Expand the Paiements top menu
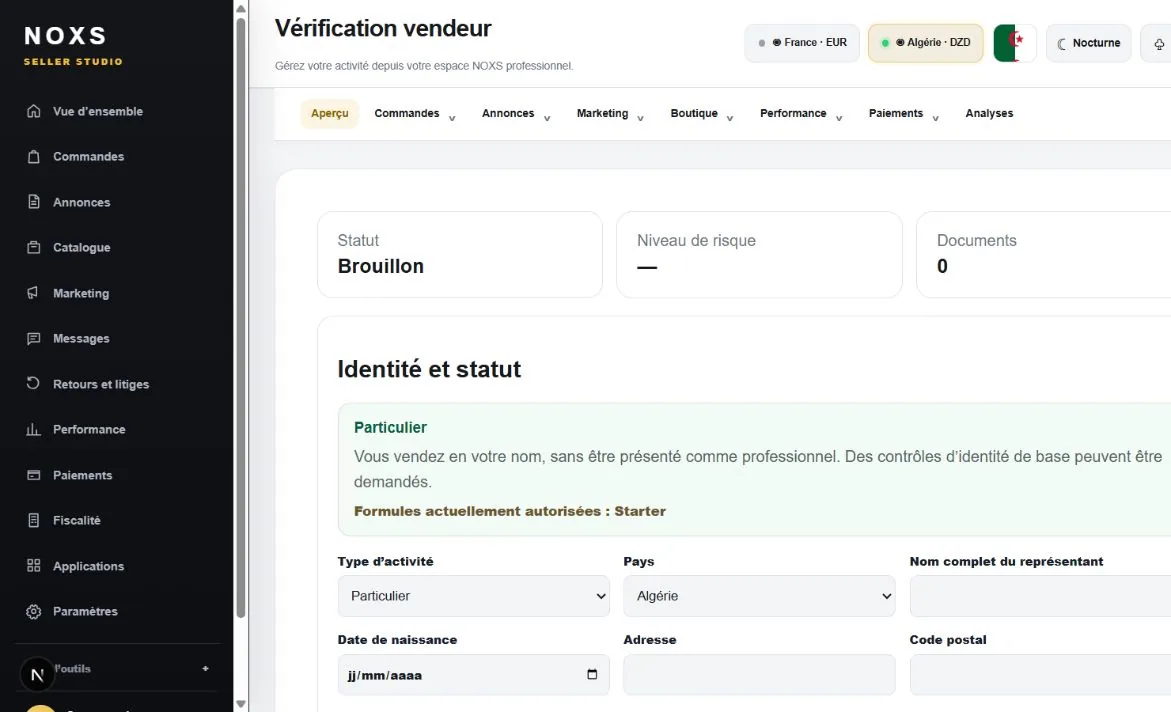 point(904,114)
